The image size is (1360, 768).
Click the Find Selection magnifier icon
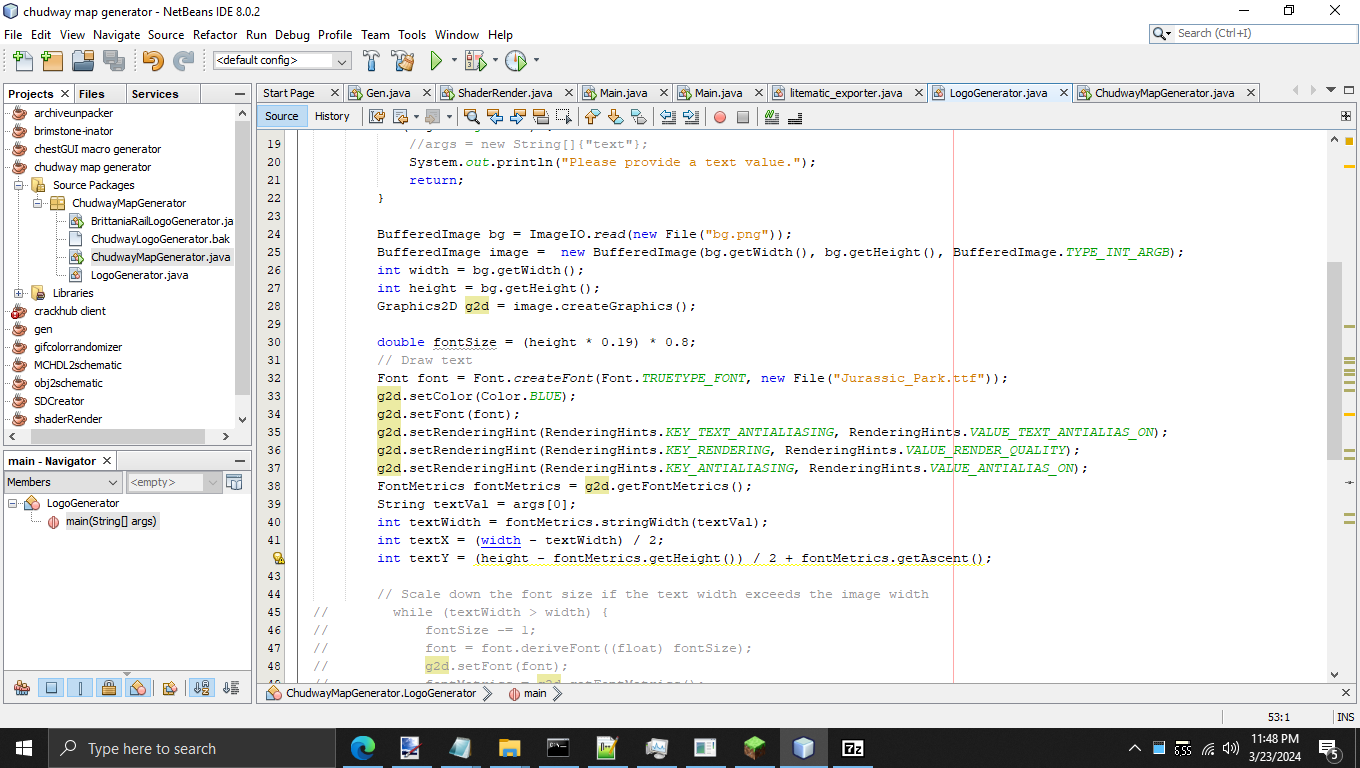(471, 117)
